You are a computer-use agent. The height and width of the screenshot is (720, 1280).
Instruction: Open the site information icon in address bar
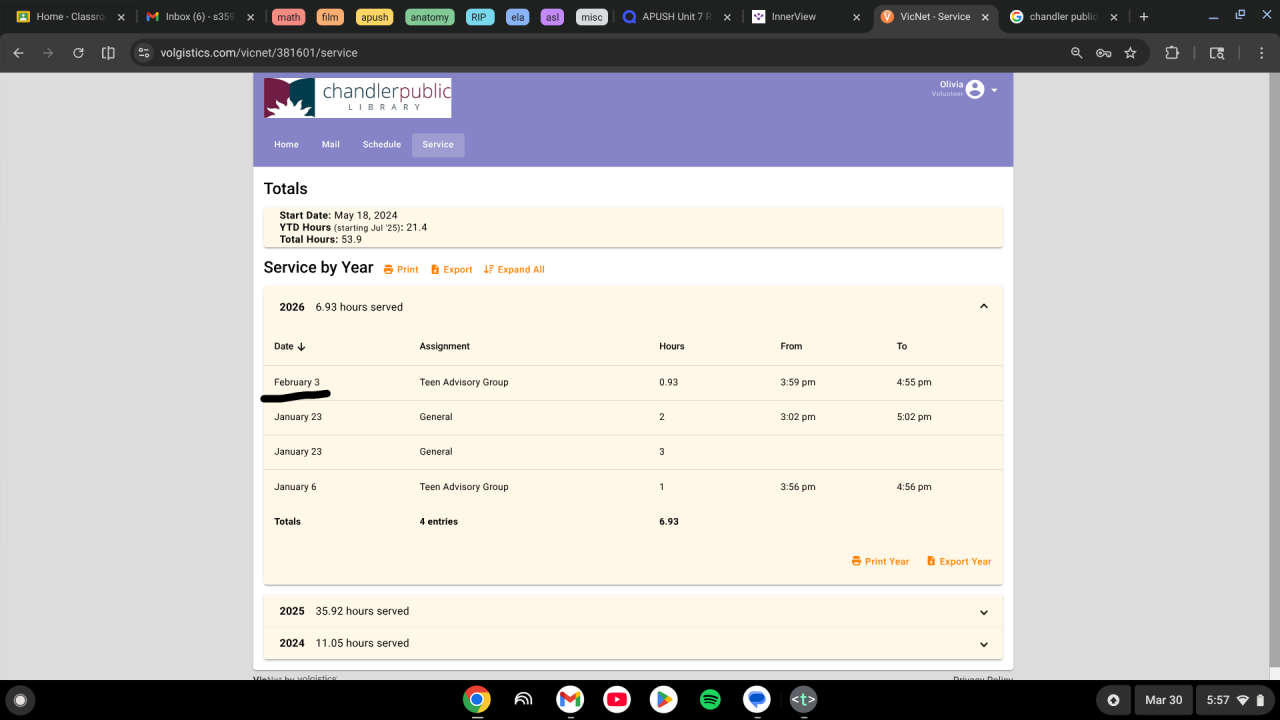(x=144, y=53)
